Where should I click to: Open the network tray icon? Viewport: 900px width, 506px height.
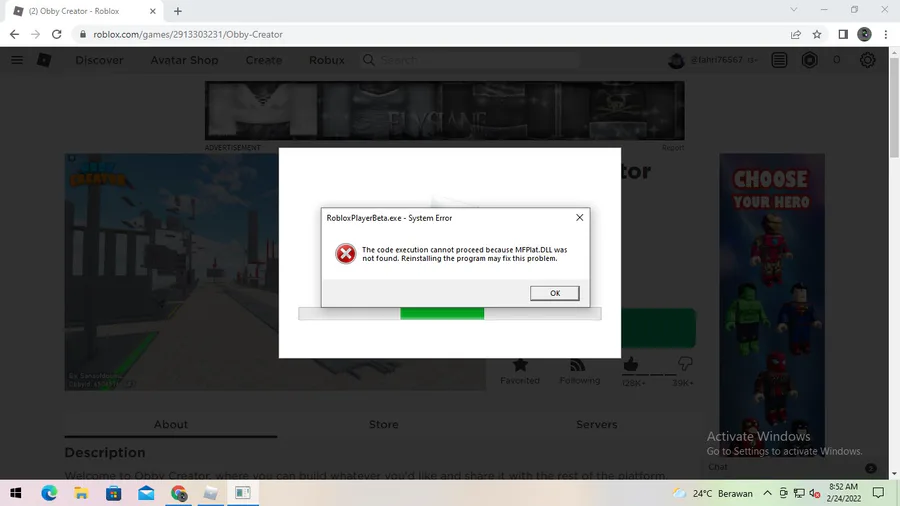[799, 493]
